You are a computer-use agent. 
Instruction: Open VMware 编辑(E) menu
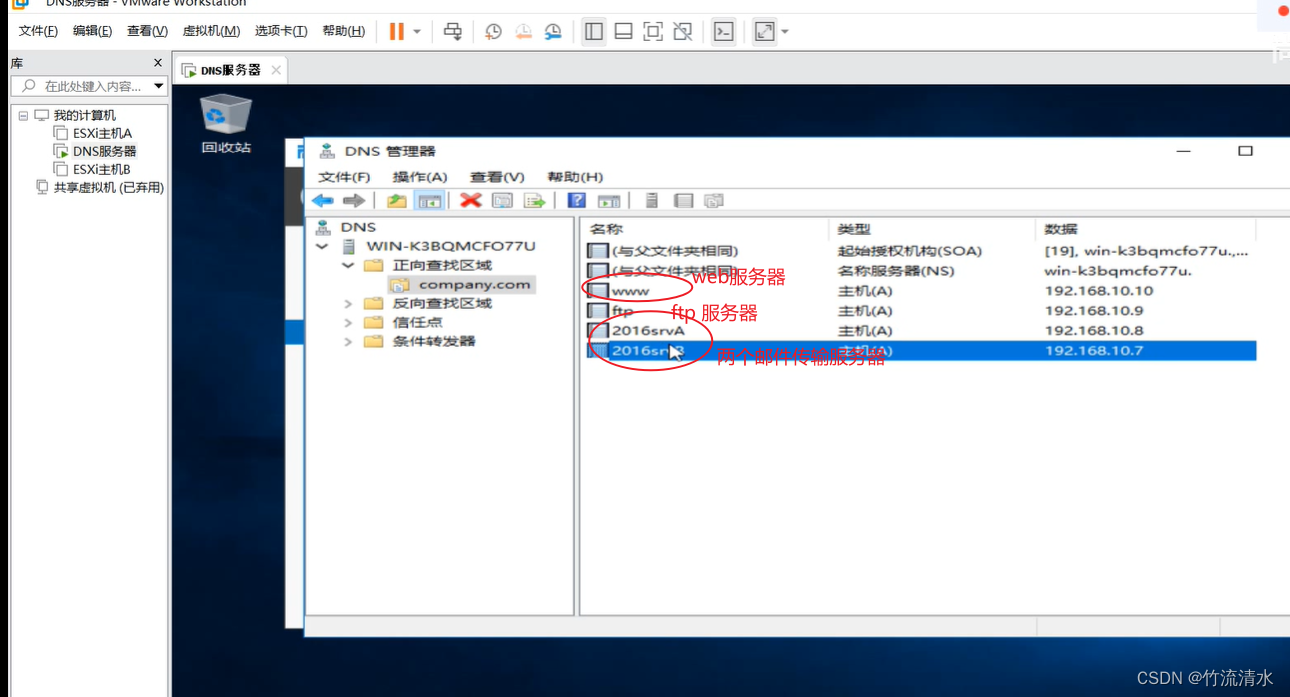92,31
